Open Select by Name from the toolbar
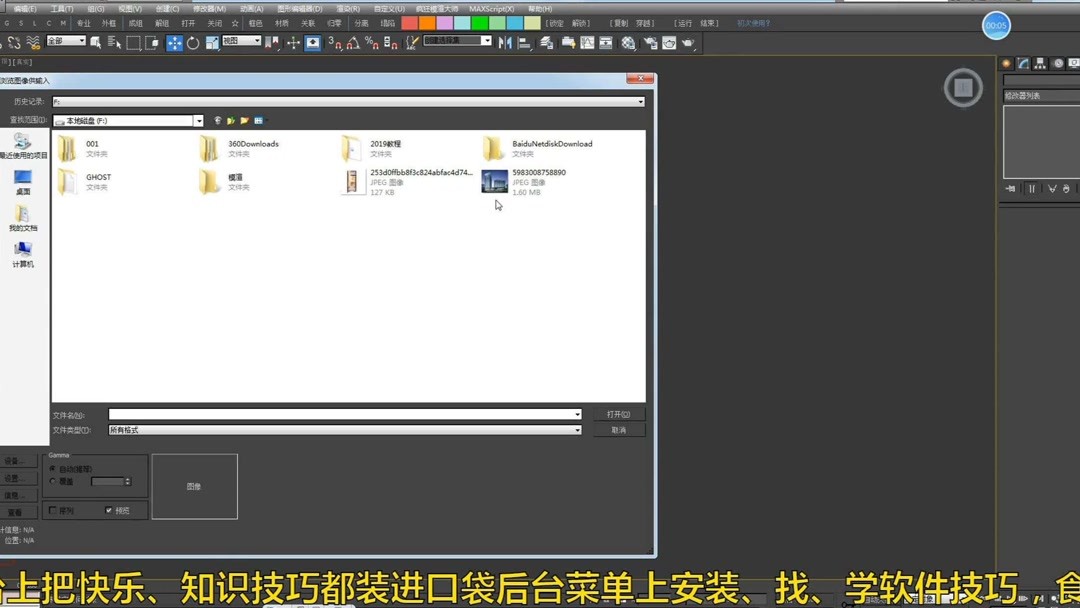1080x608 pixels. click(115, 43)
